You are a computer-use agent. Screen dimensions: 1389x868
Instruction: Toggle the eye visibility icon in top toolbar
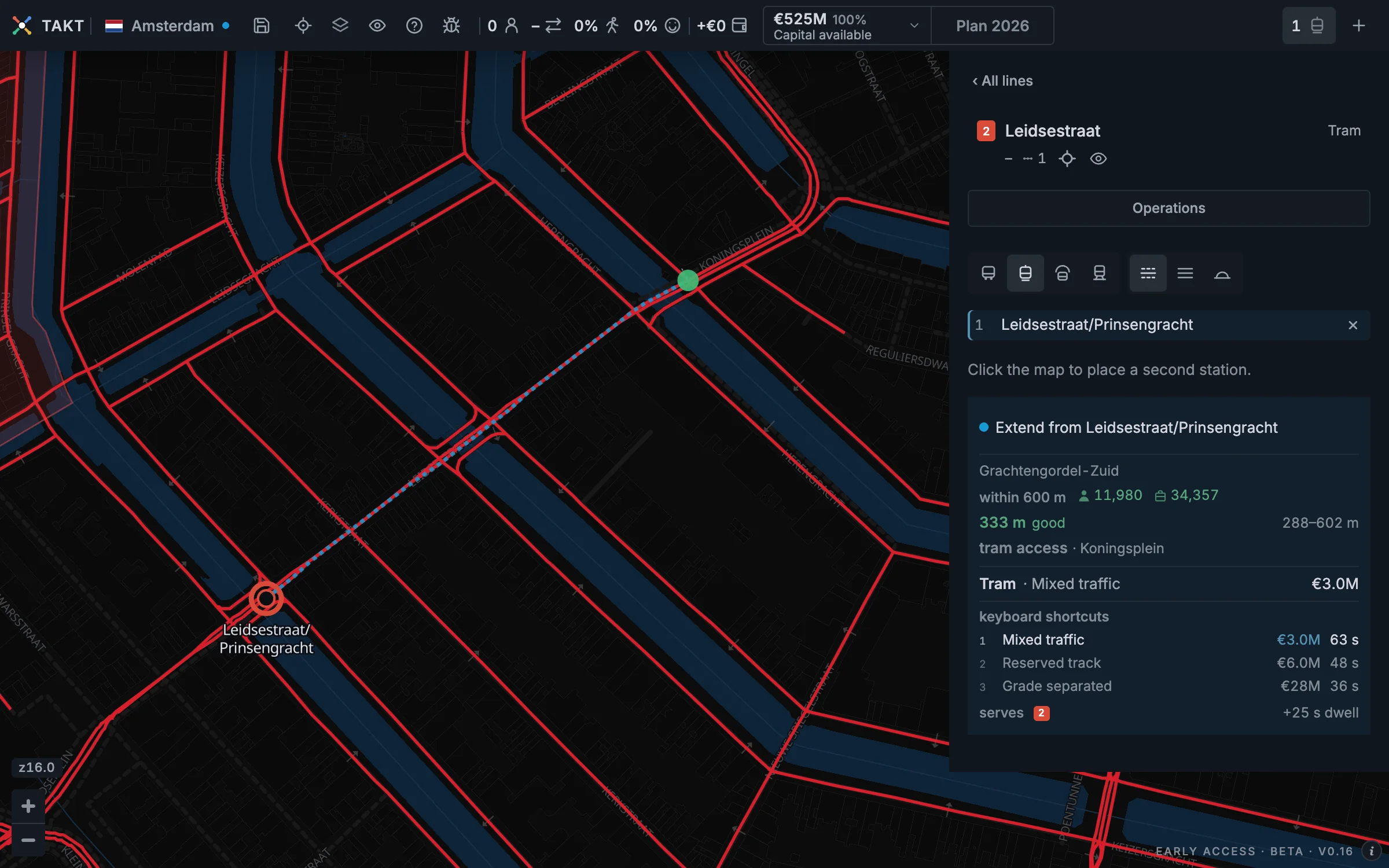377,25
